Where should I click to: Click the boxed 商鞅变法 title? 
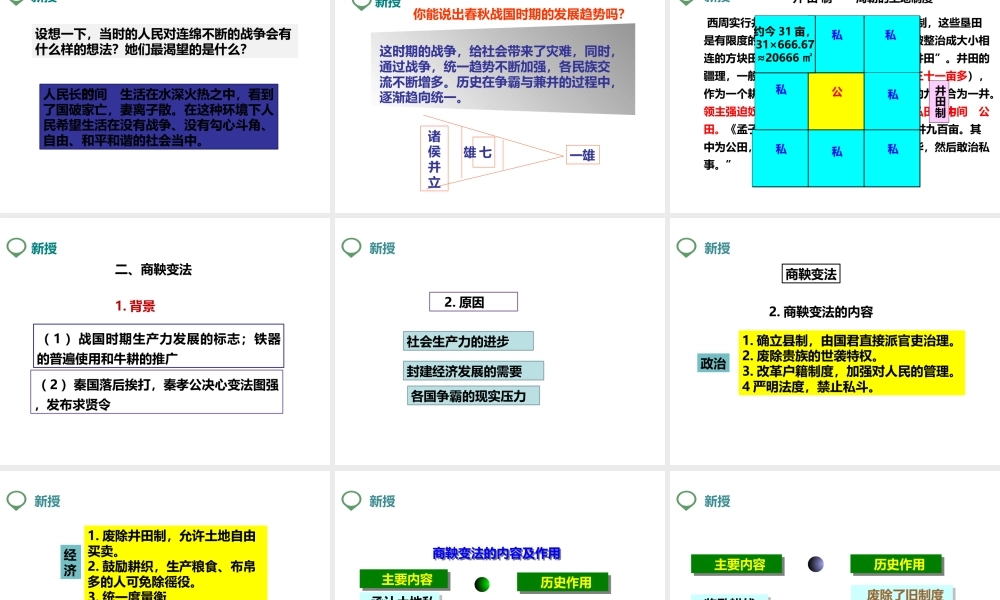(811, 274)
